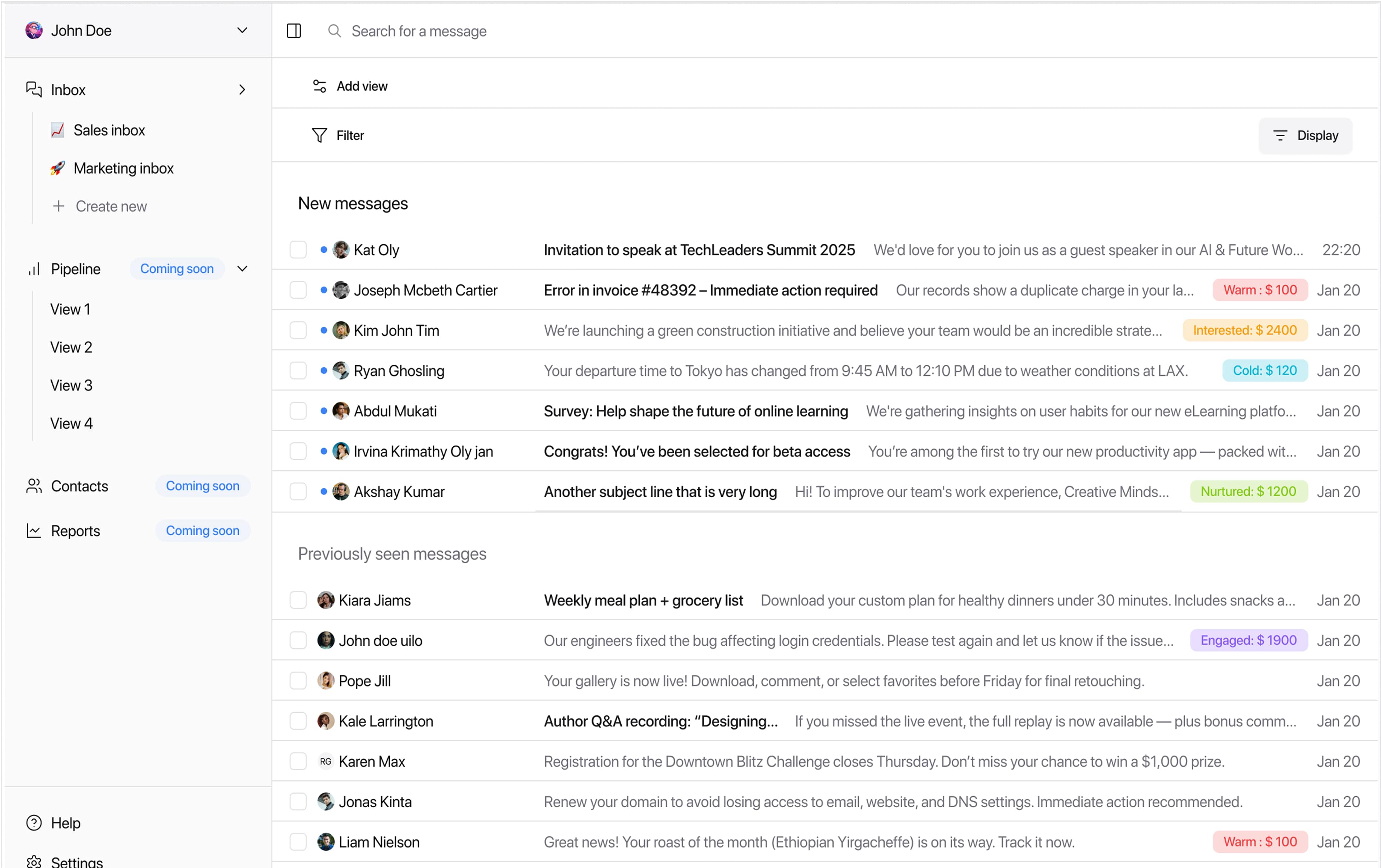
Task: Click the search magnifier icon
Action: [334, 31]
